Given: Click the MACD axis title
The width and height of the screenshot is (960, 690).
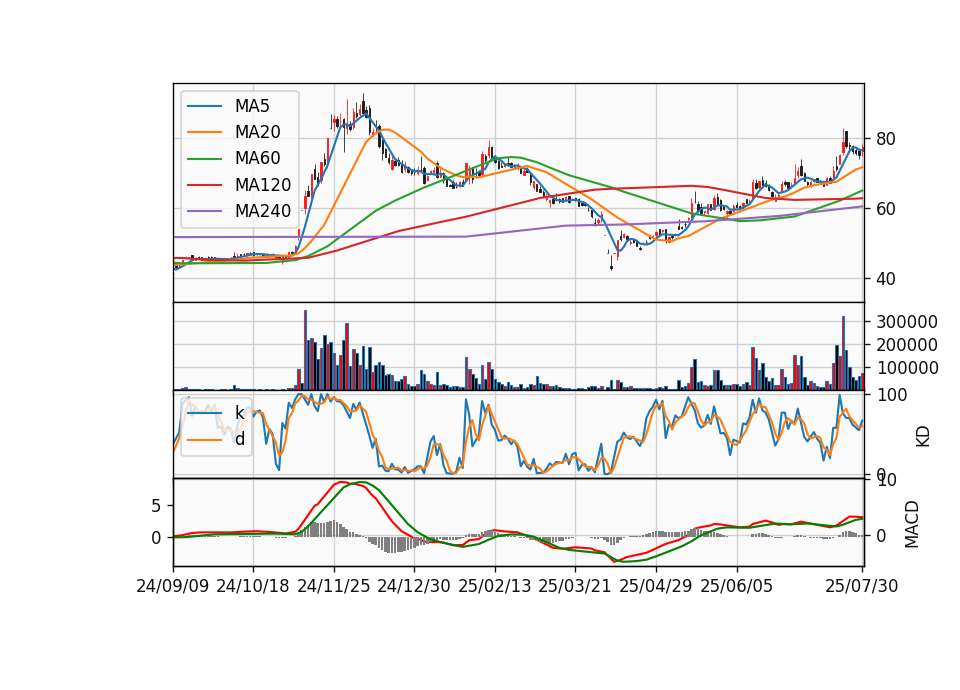Looking at the screenshot, I should tap(912, 524).
